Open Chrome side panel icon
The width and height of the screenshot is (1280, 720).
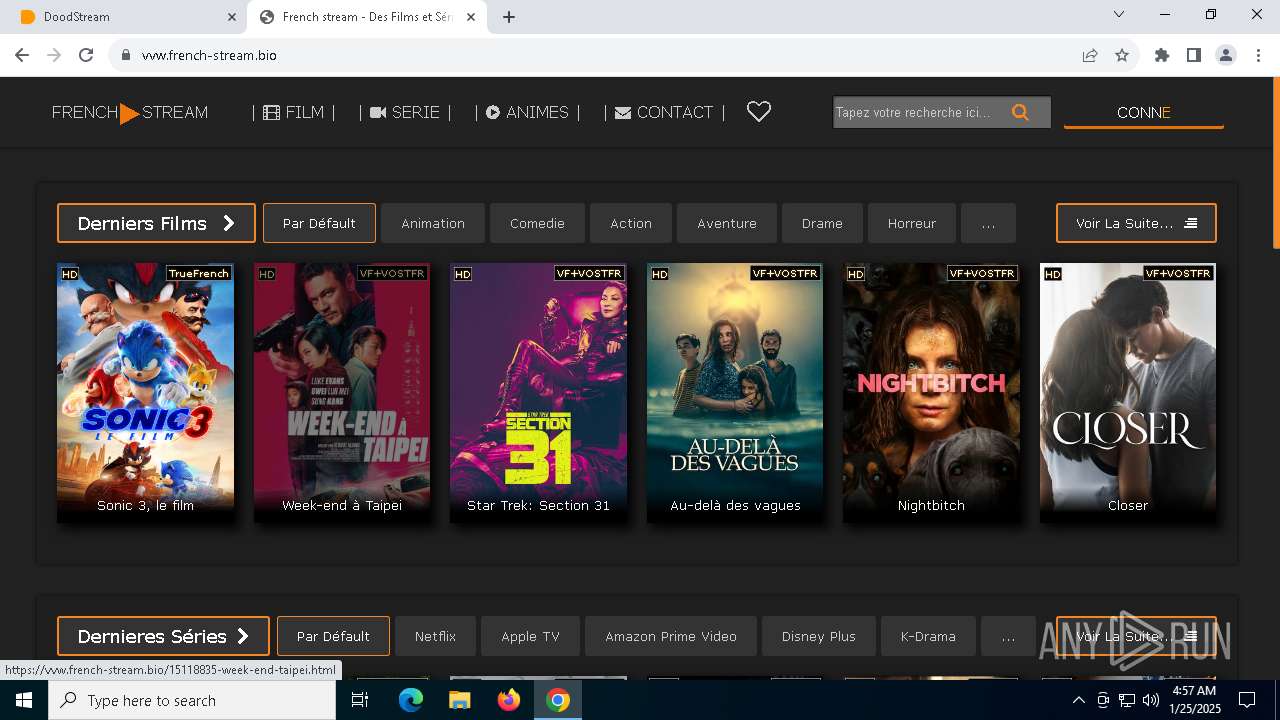pyautogui.click(x=1194, y=55)
